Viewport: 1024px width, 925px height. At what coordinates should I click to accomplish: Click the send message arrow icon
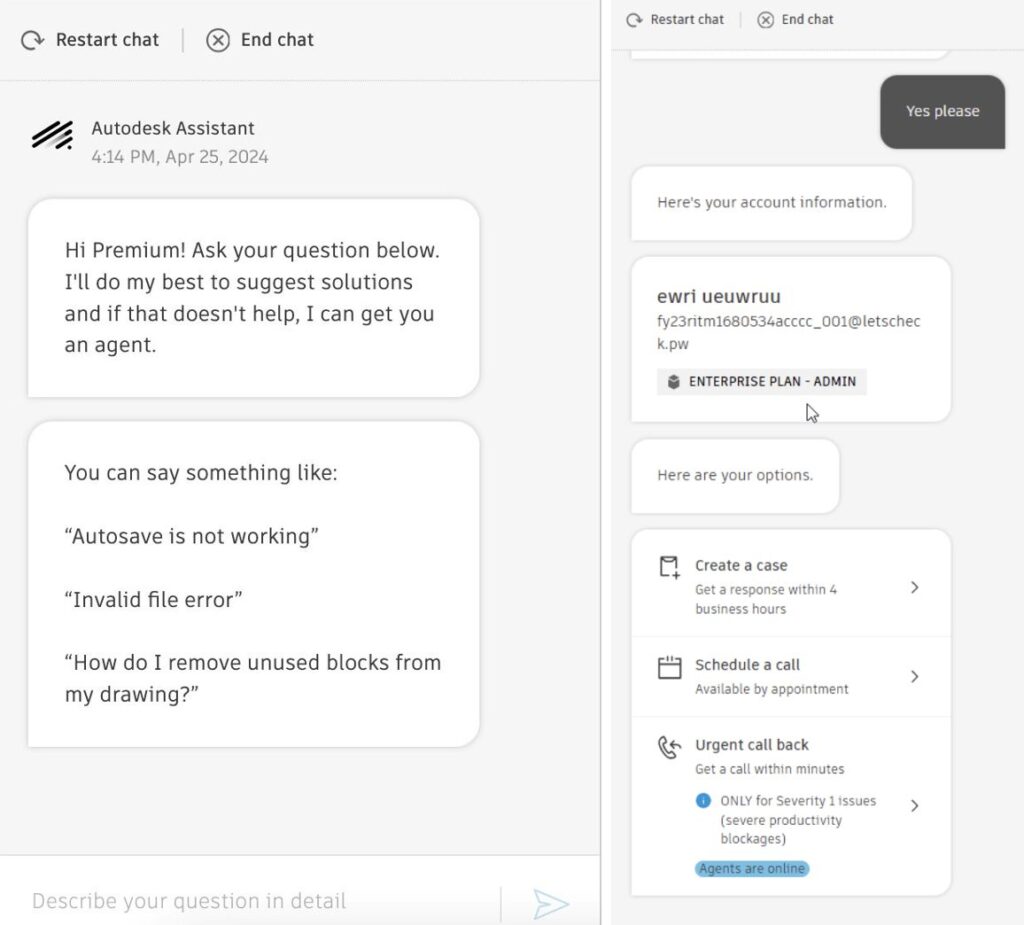pos(550,903)
